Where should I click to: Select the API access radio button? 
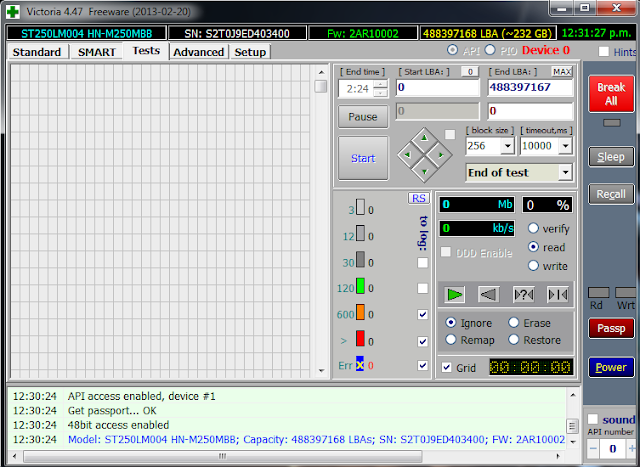pos(452,50)
